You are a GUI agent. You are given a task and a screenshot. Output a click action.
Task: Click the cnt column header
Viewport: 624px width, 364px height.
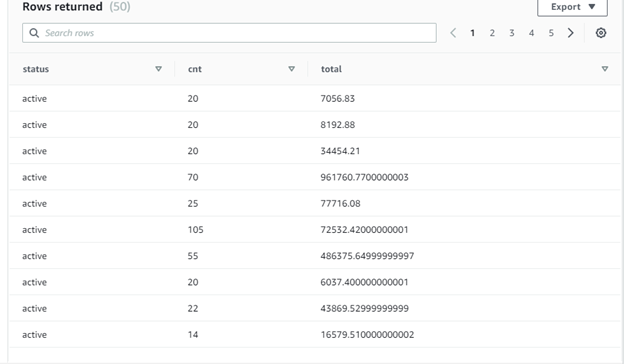pos(195,69)
